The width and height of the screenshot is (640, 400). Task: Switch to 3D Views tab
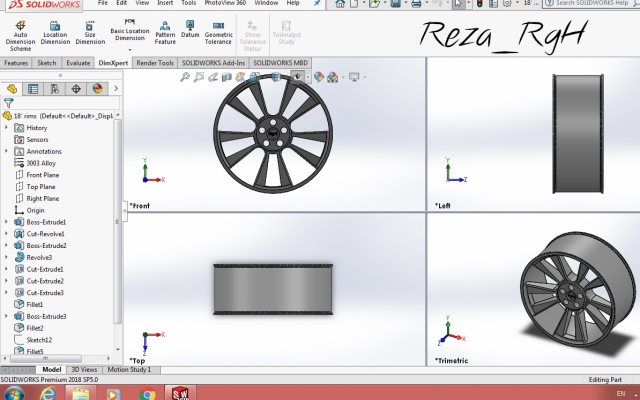[x=84, y=369]
